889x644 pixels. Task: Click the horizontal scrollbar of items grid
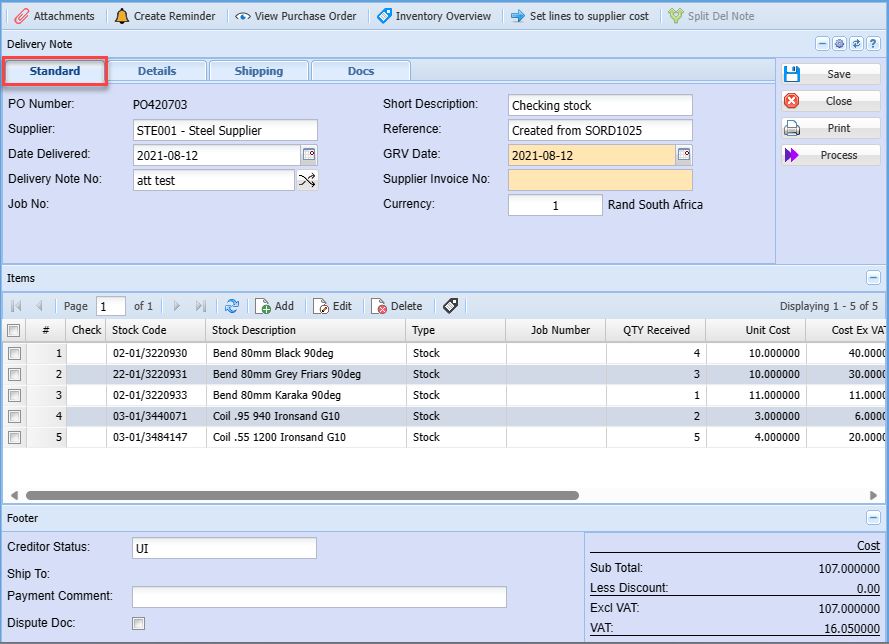point(300,495)
